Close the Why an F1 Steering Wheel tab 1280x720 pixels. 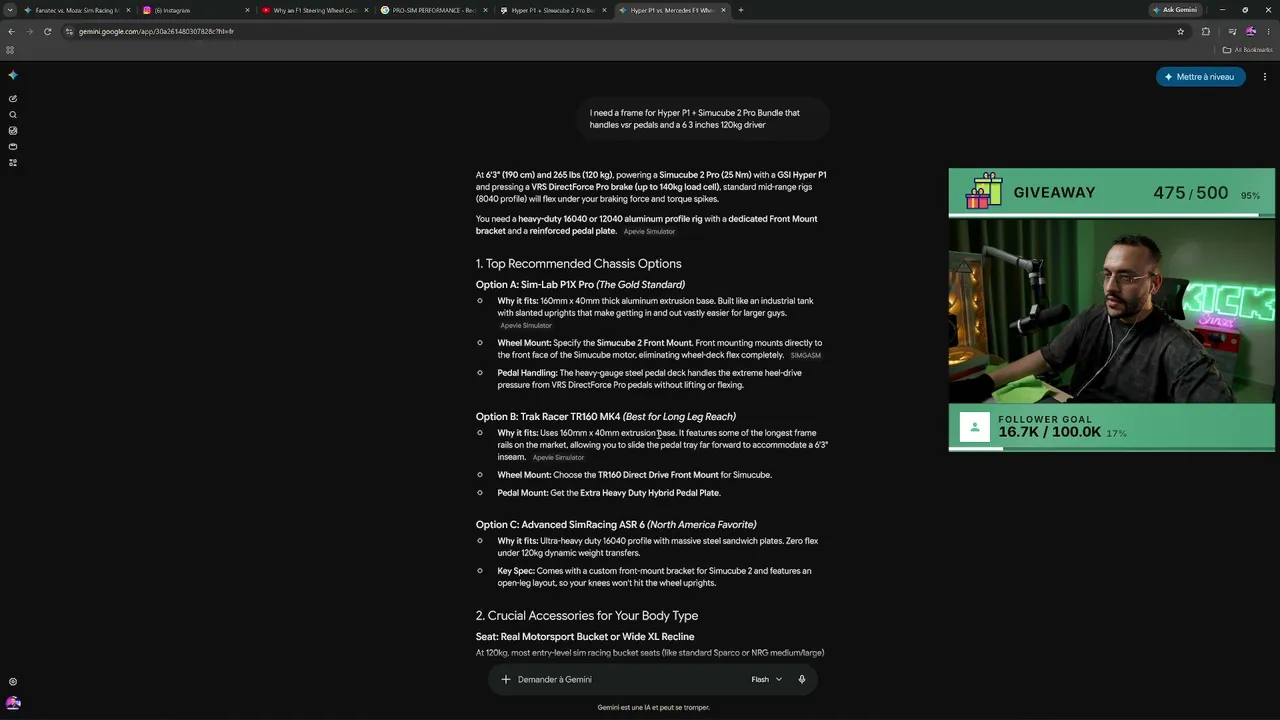(366, 10)
